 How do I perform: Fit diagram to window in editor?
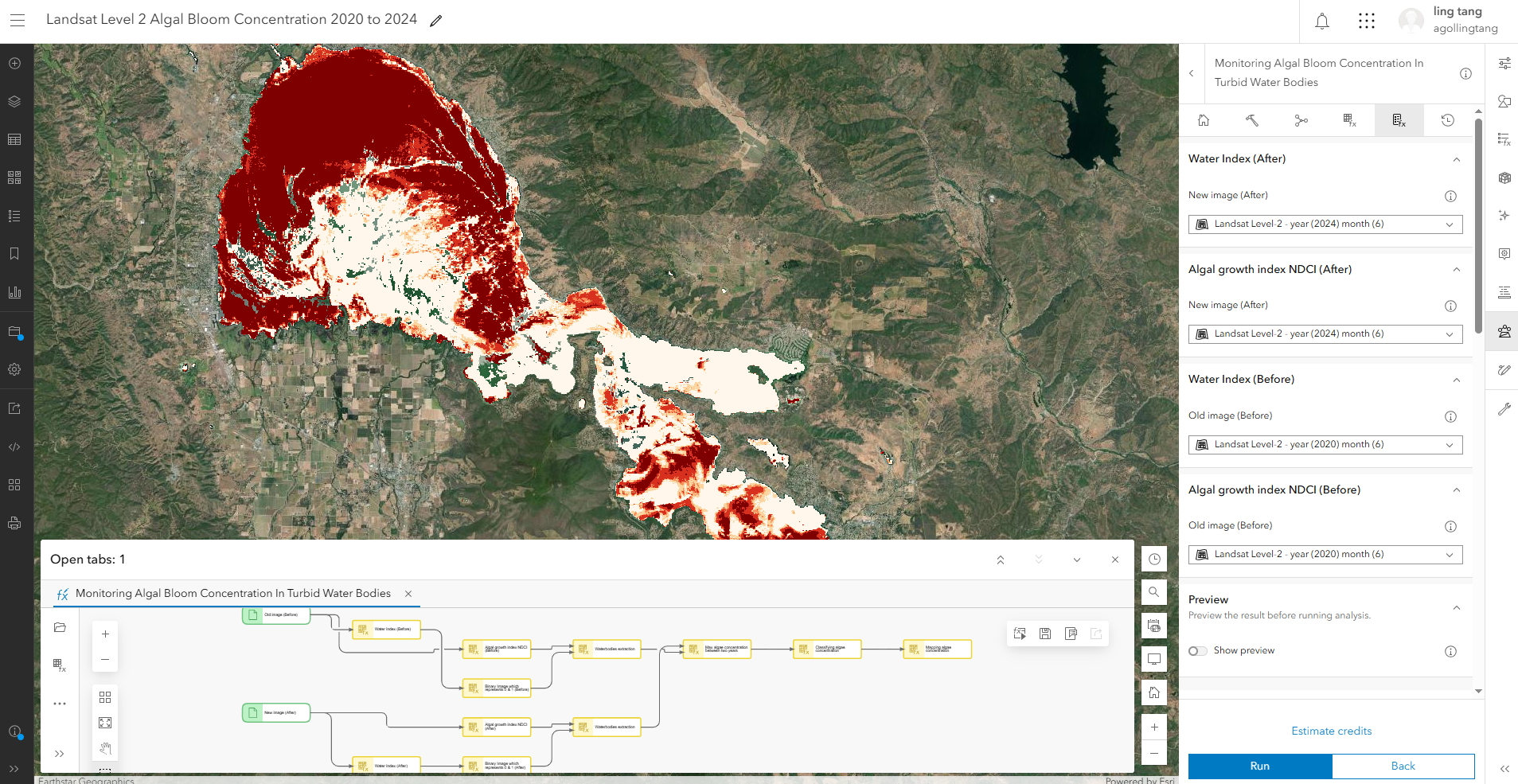tap(105, 723)
